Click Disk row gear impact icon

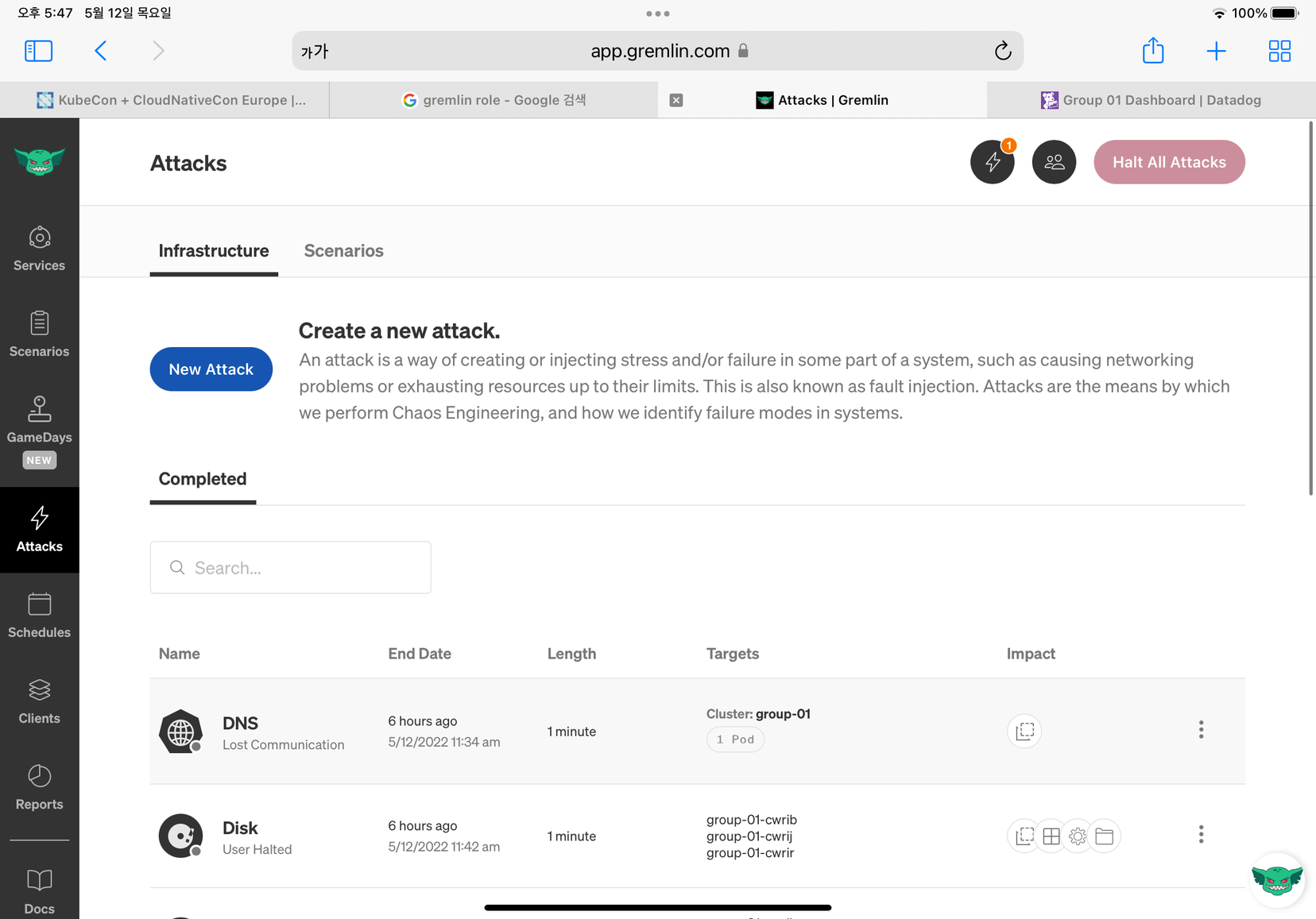[1078, 836]
